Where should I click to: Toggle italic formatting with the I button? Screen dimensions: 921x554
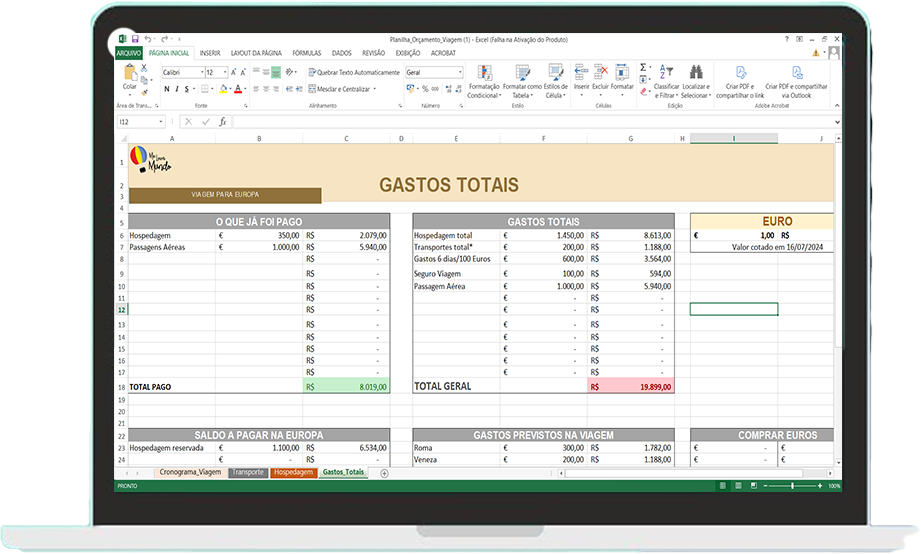tap(176, 89)
